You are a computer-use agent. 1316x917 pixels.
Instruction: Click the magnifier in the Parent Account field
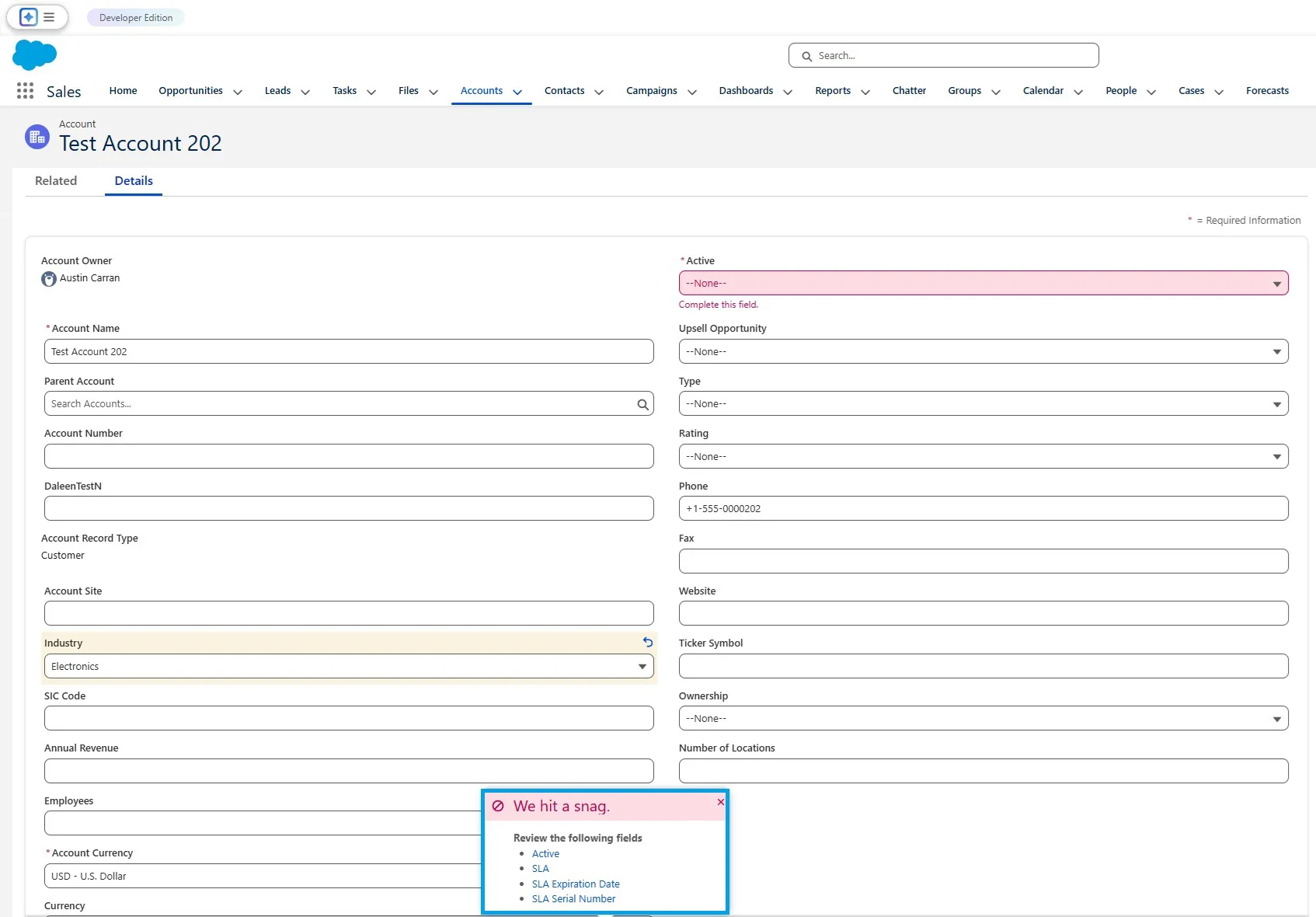pos(642,404)
